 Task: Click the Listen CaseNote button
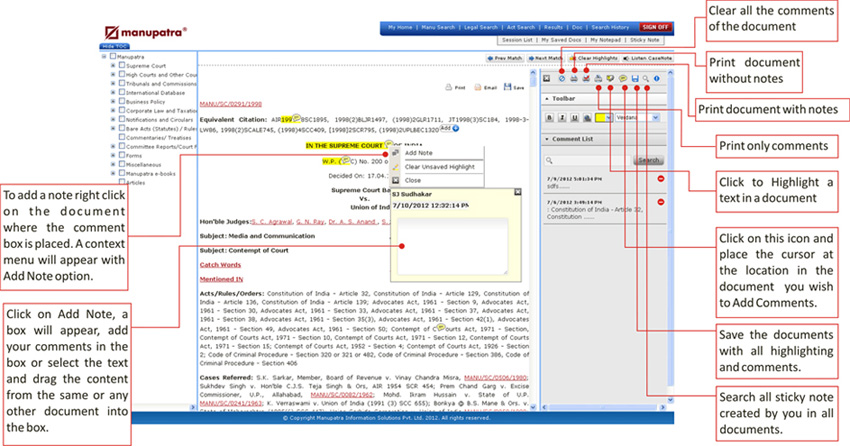647,58
